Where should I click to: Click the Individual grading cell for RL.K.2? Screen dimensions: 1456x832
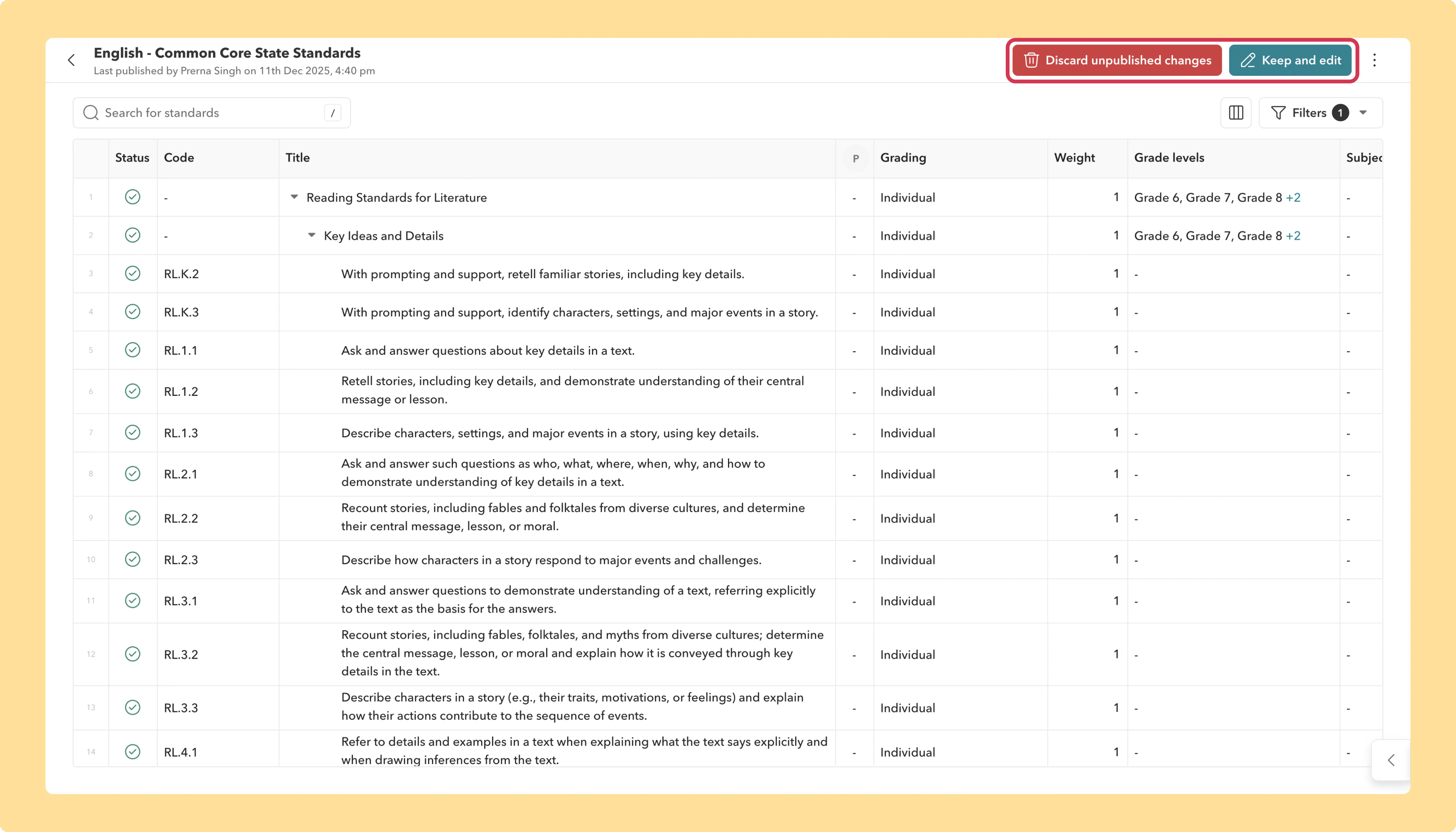[x=960, y=274]
